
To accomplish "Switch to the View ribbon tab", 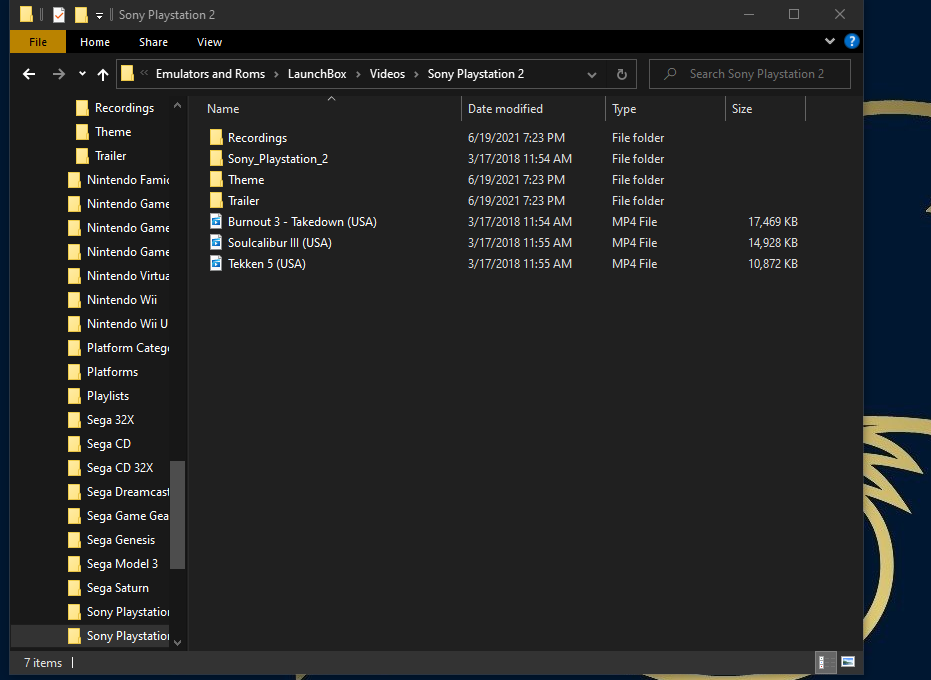I will pos(209,42).
